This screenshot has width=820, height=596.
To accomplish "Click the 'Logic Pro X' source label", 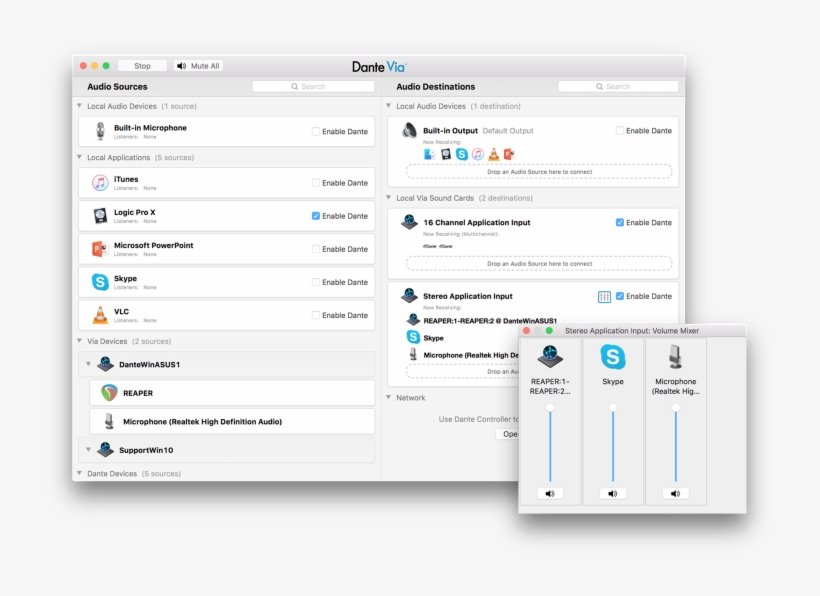I will 134,212.
